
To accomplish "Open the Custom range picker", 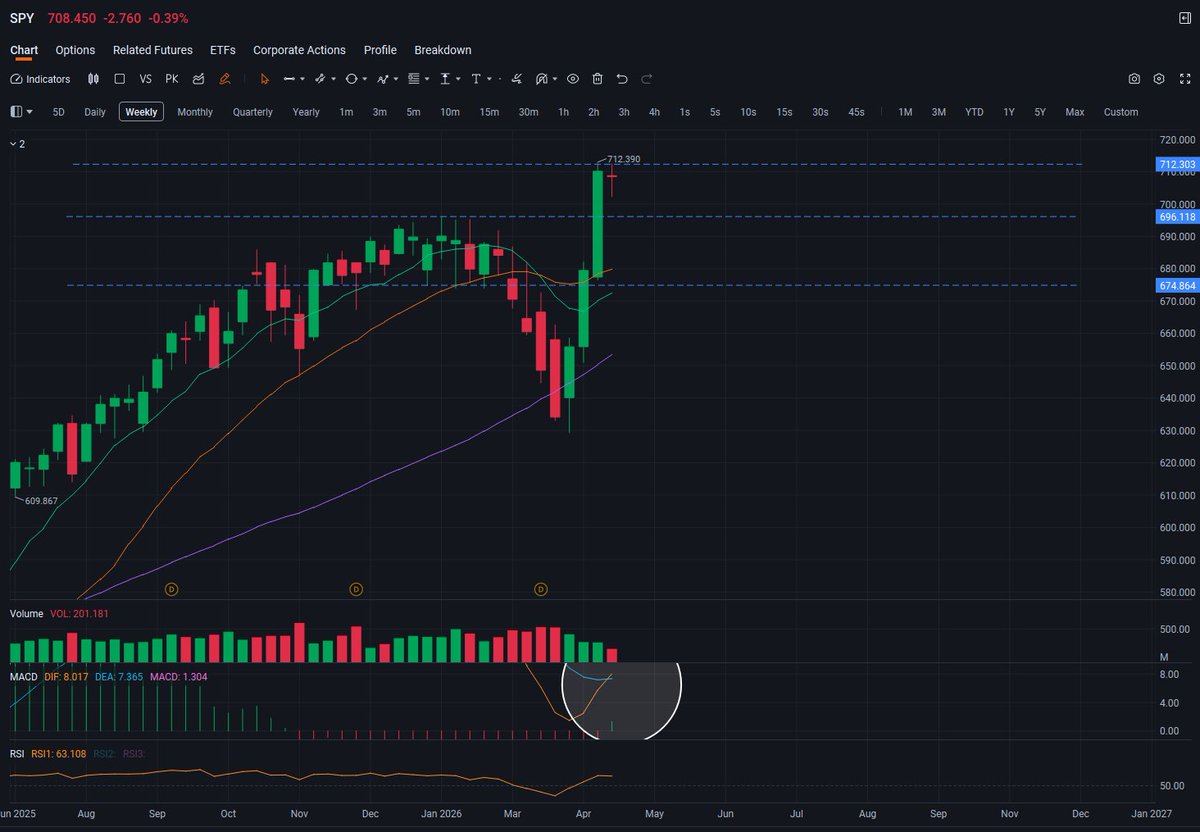I will click(x=1121, y=112).
